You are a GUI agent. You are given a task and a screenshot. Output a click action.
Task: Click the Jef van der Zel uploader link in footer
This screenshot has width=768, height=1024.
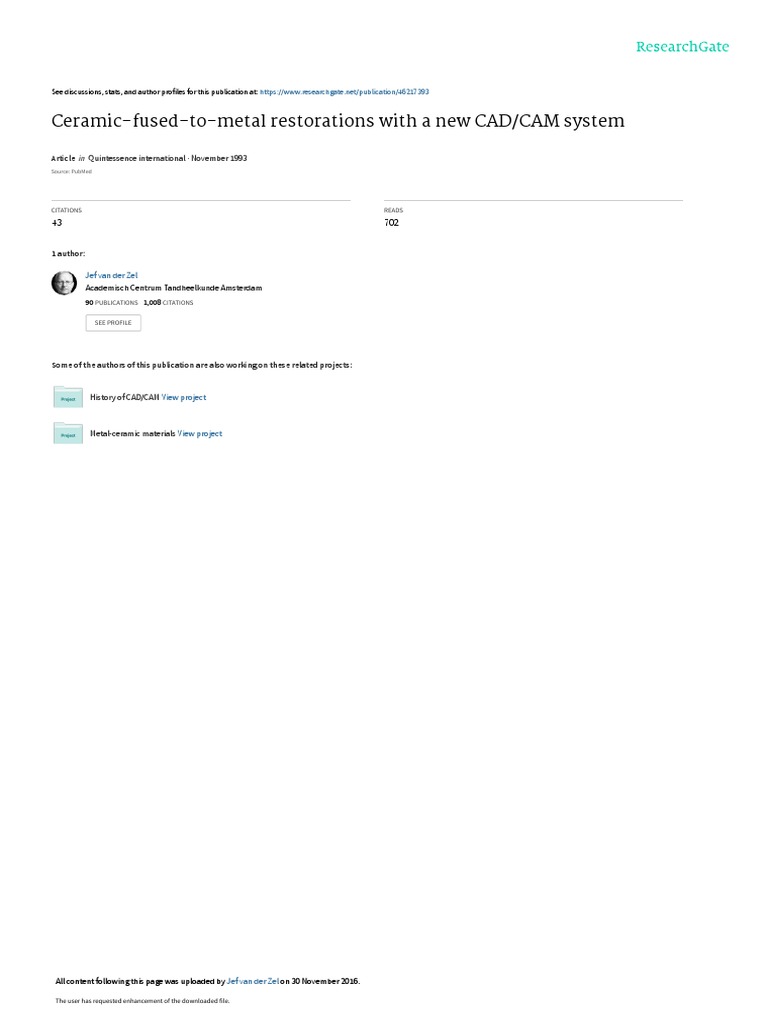(253, 981)
